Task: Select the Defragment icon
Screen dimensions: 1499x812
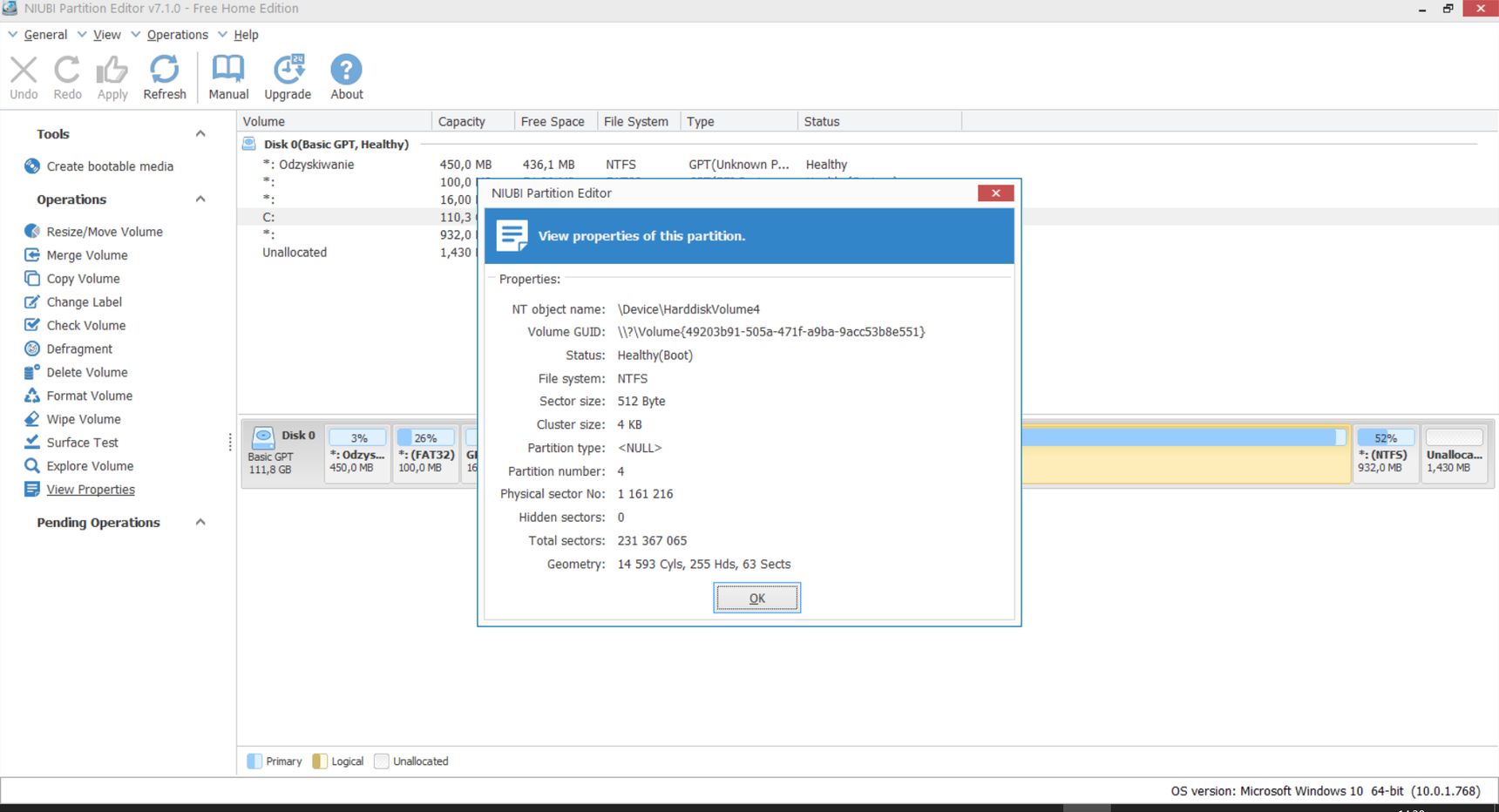Action: click(32, 348)
